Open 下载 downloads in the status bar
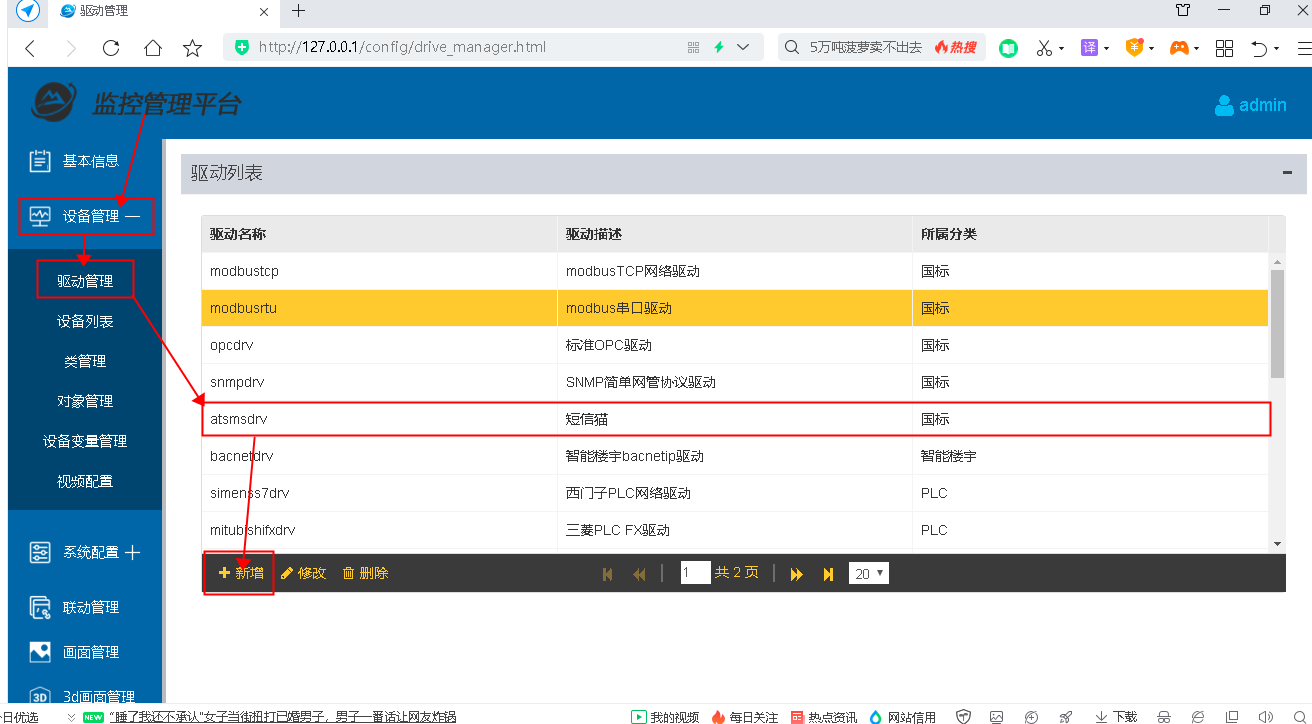 [x=1116, y=716]
